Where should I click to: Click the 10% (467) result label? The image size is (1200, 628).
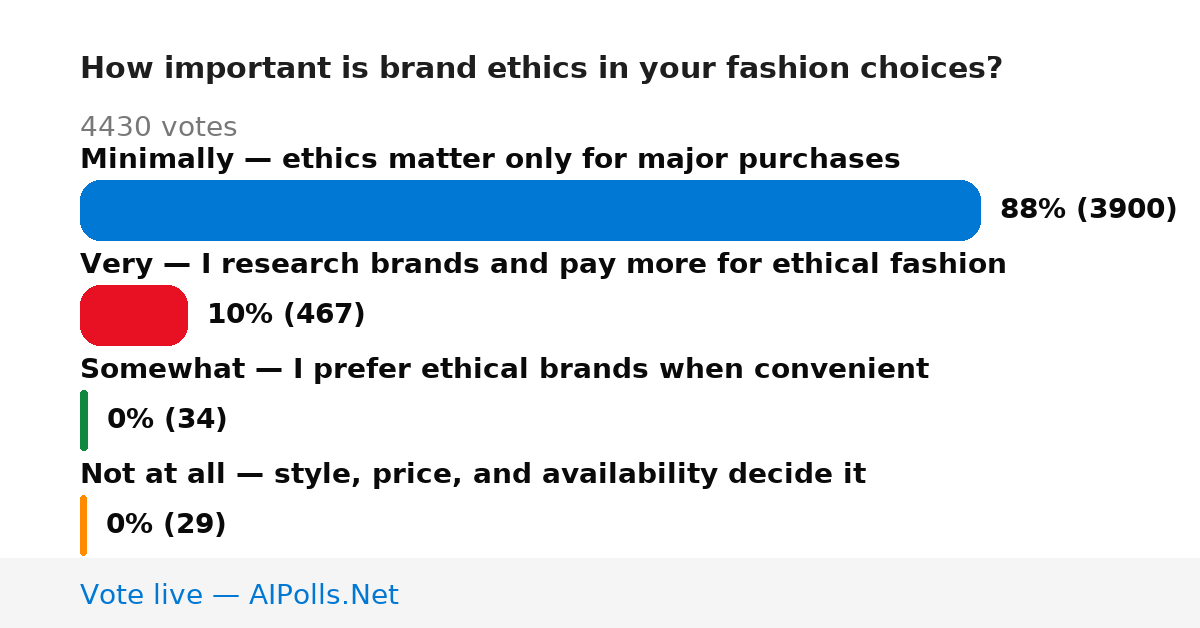(x=286, y=315)
